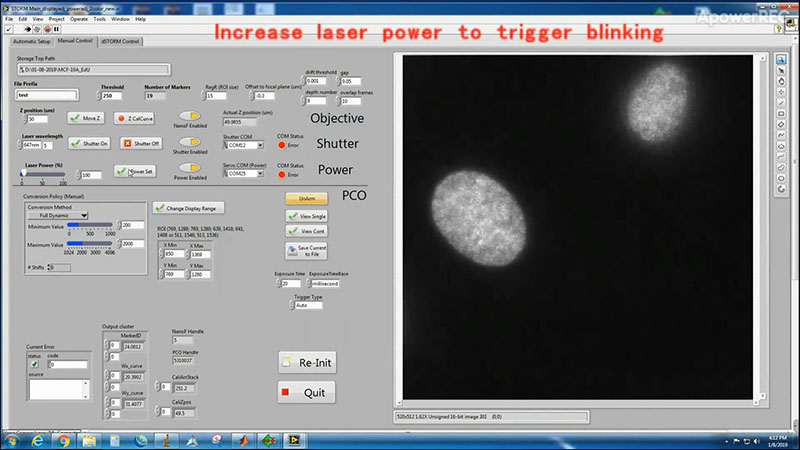The width and height of the screenshot is (800, 450).
Task: Switch to the Automatic Setup tab
Action: 32,41
